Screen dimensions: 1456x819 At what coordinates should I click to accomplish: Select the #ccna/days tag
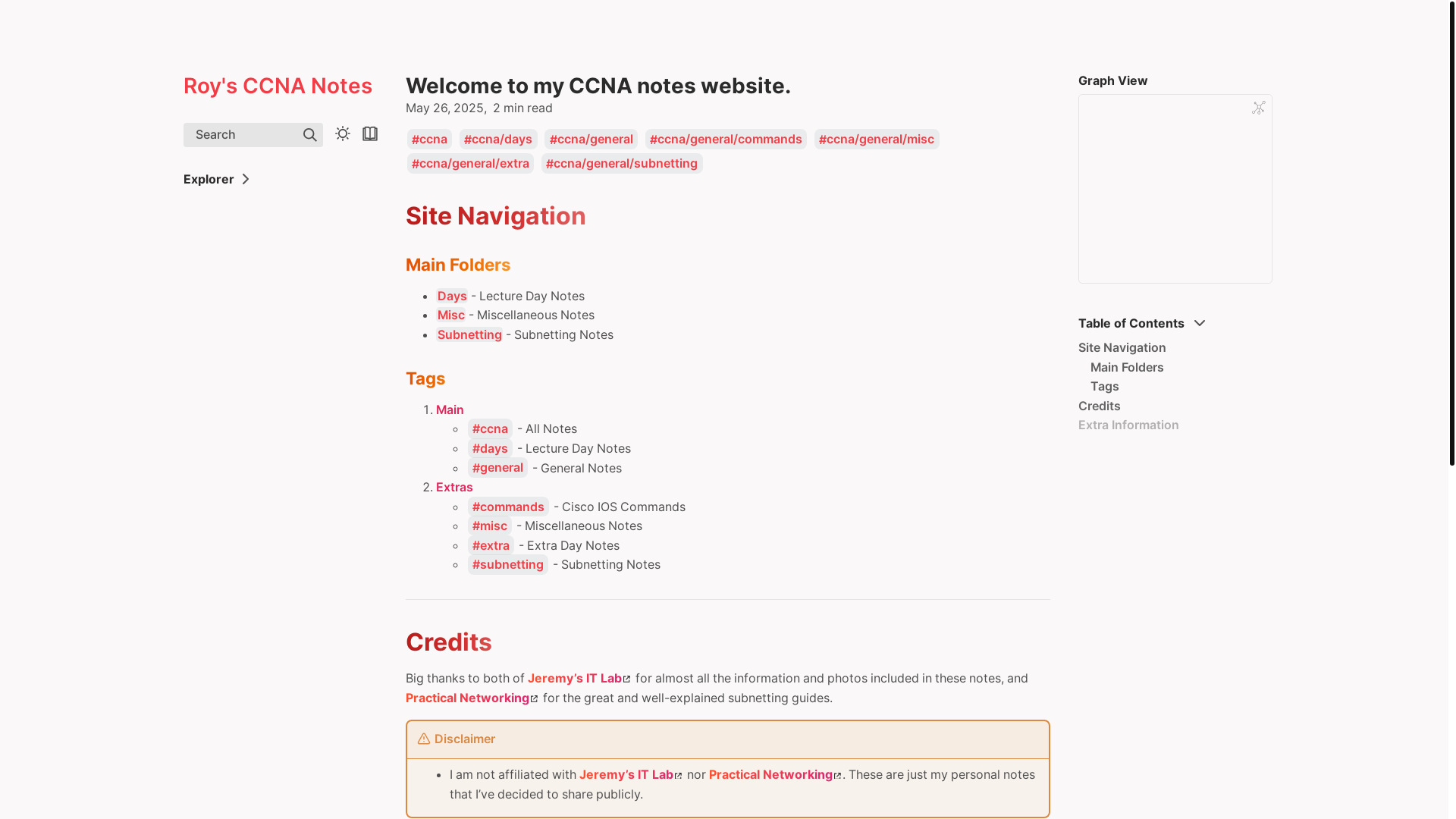[498, 139]
